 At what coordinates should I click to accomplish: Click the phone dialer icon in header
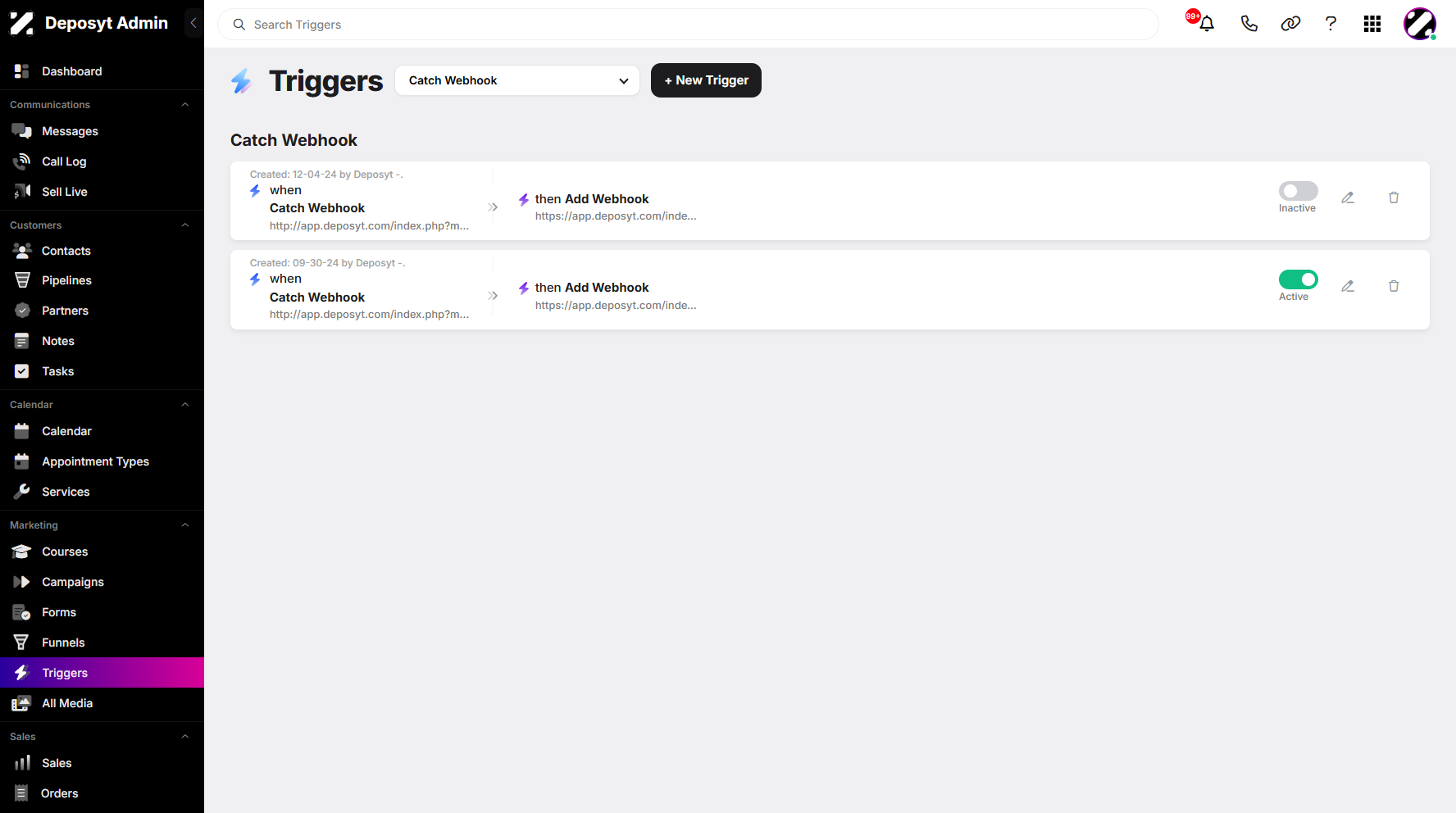pos(1249,24)
